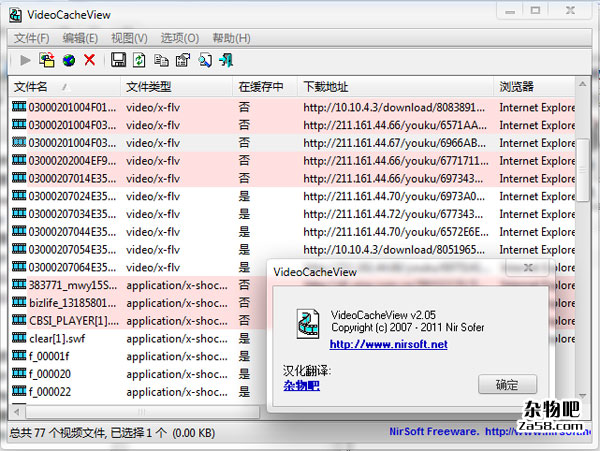Click the Refresh toolbar icon

(139, 60)
